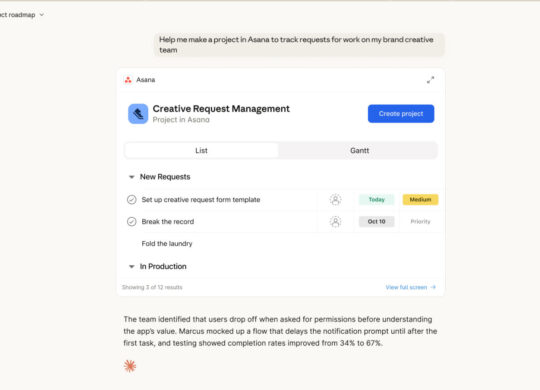Click 'Set up creative request form template' task name
This screenshot has height=390, width=540.
(201, 199)
